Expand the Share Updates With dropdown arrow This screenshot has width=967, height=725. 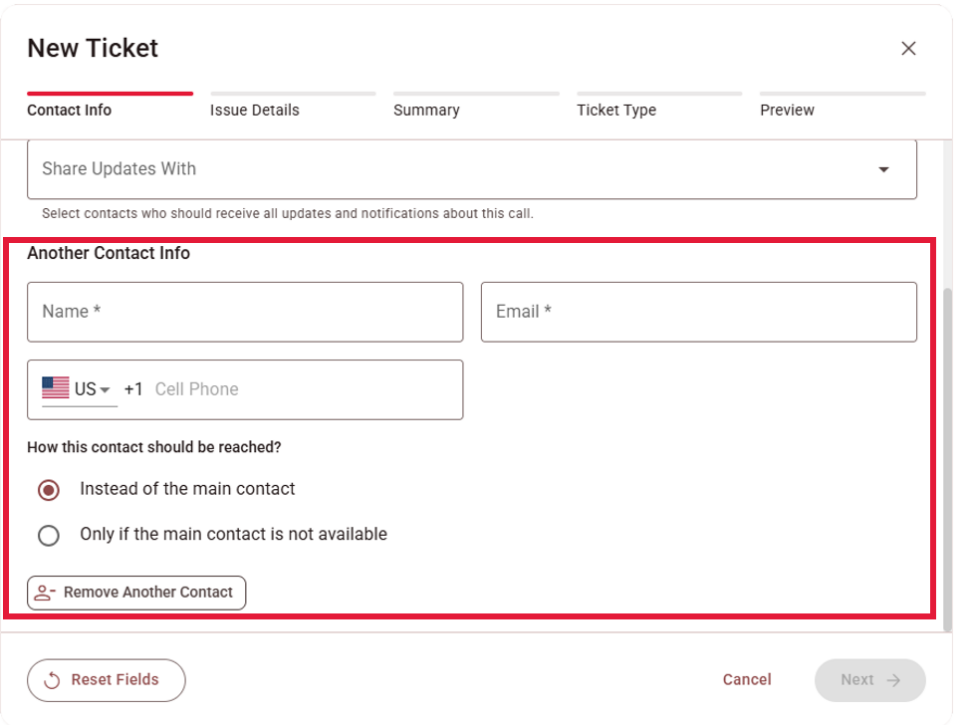point(883,170)
